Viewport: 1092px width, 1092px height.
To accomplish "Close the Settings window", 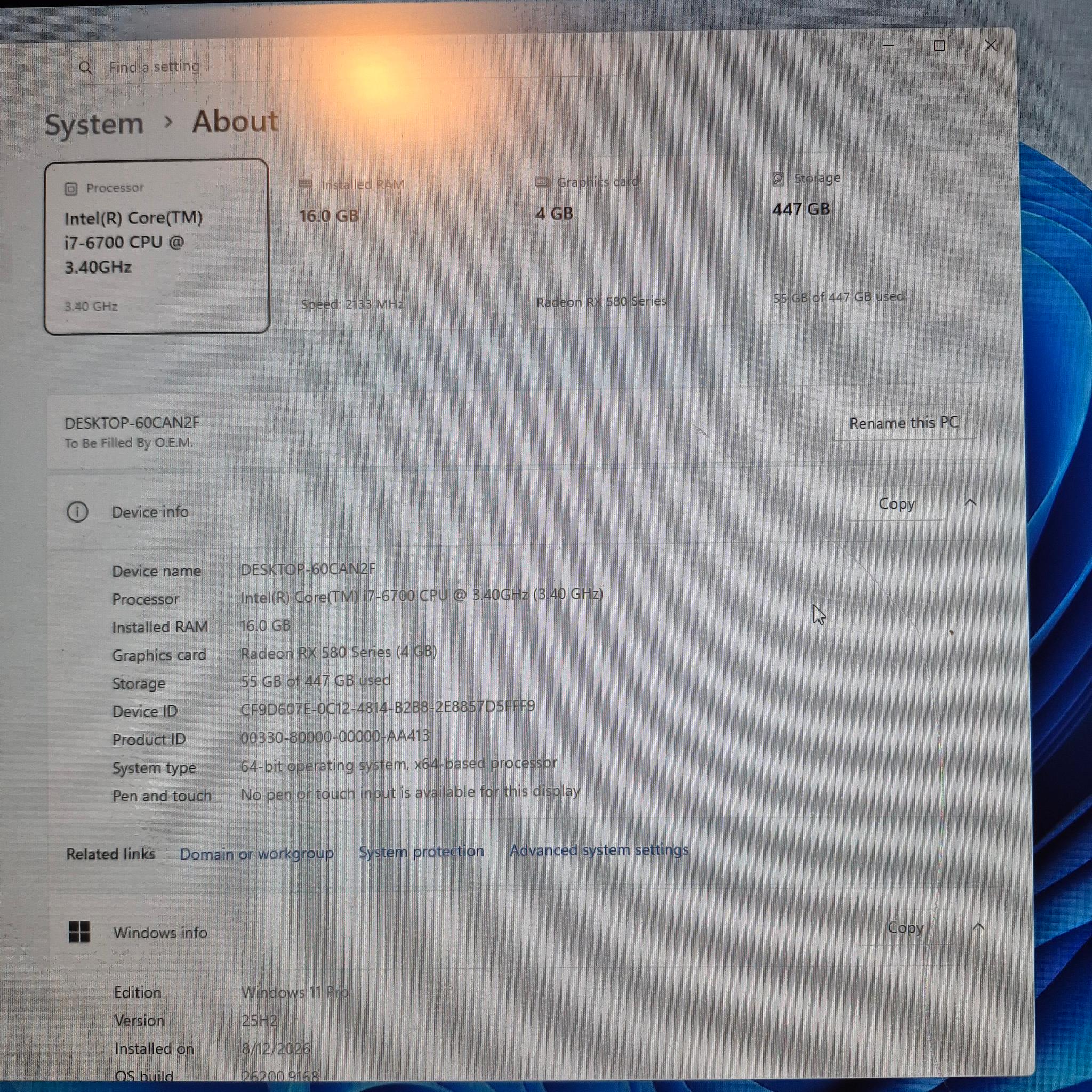I will pyautogui.click(x=990, y=45).
